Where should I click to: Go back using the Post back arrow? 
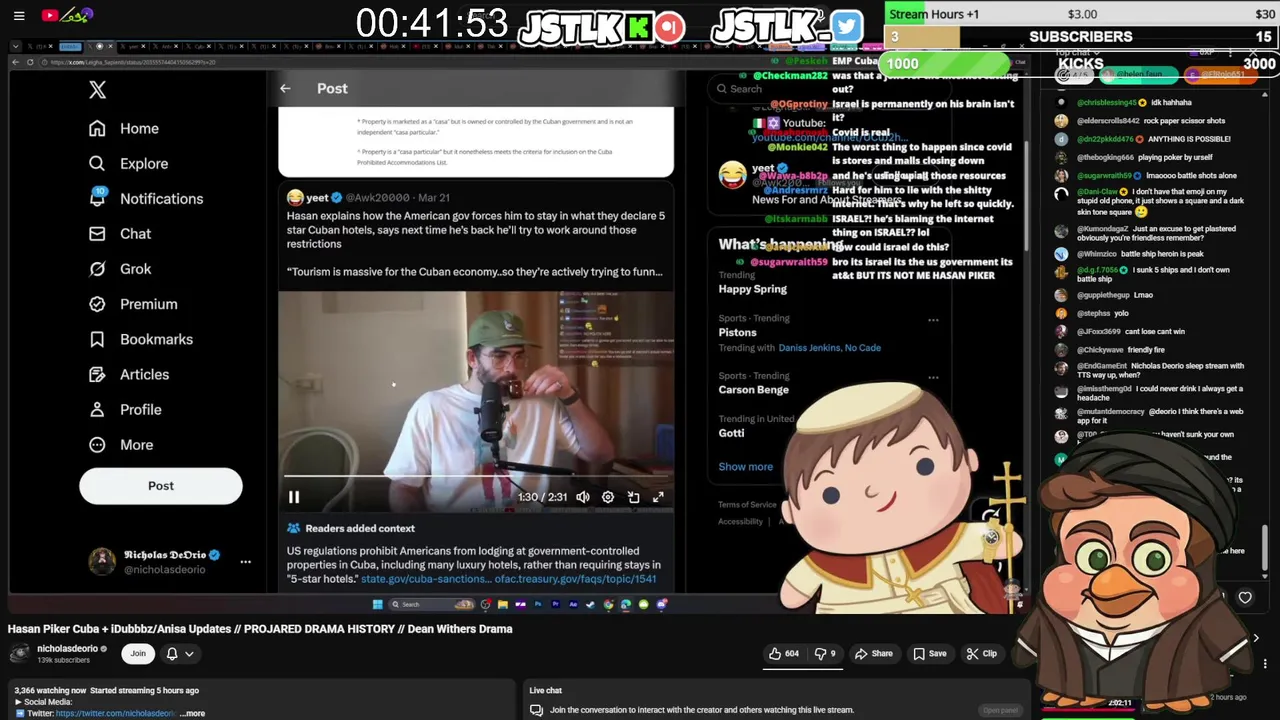[285, 89]
